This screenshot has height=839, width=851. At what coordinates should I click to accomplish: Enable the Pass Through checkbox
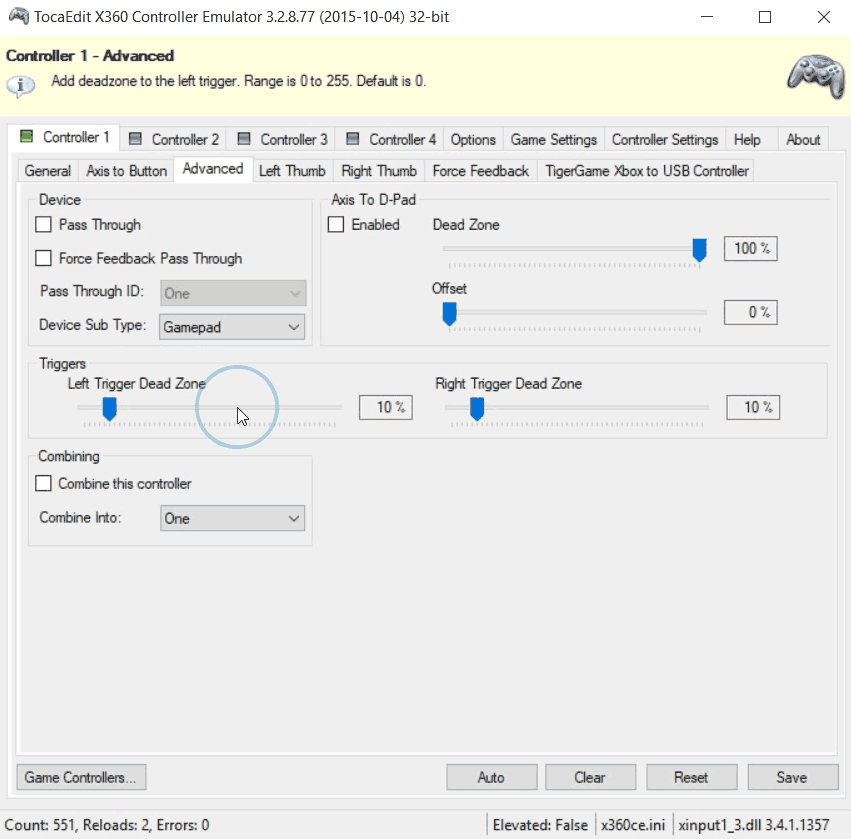pos(43,225)
